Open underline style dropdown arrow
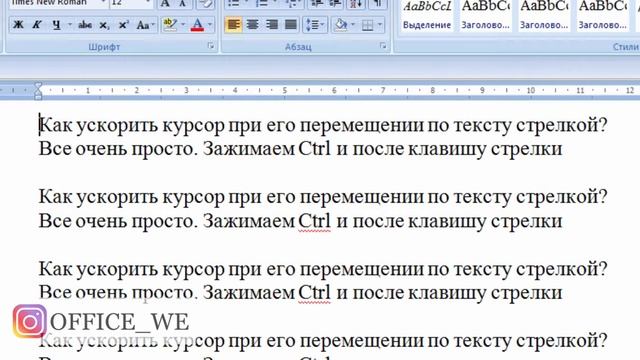Image resolution: width=640 pixels, height=360 pixels. (x=70, y=25)
